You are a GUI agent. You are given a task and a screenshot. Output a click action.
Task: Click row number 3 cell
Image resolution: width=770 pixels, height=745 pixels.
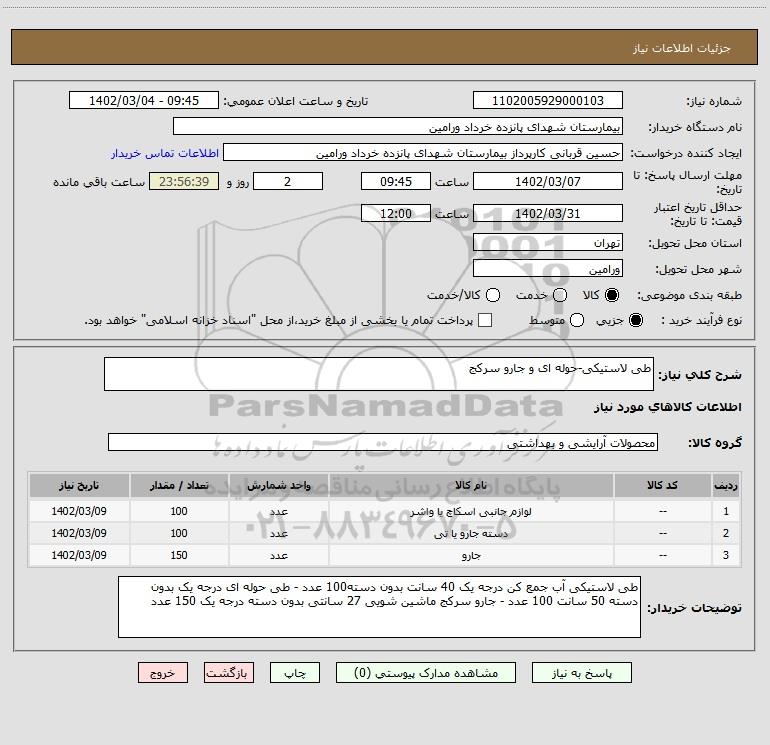pos(726,555)
